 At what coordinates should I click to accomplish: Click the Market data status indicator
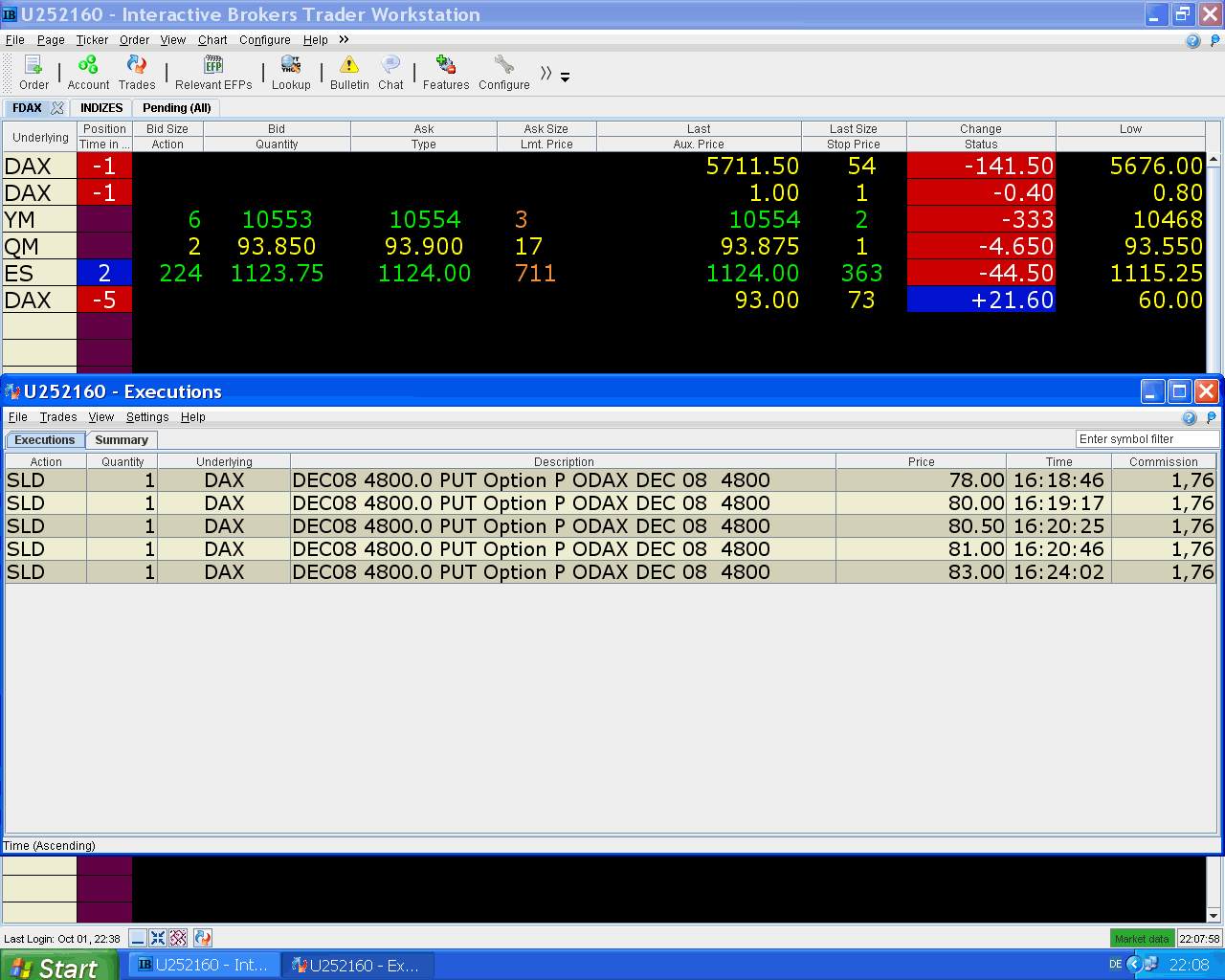tap(1142, 939)
